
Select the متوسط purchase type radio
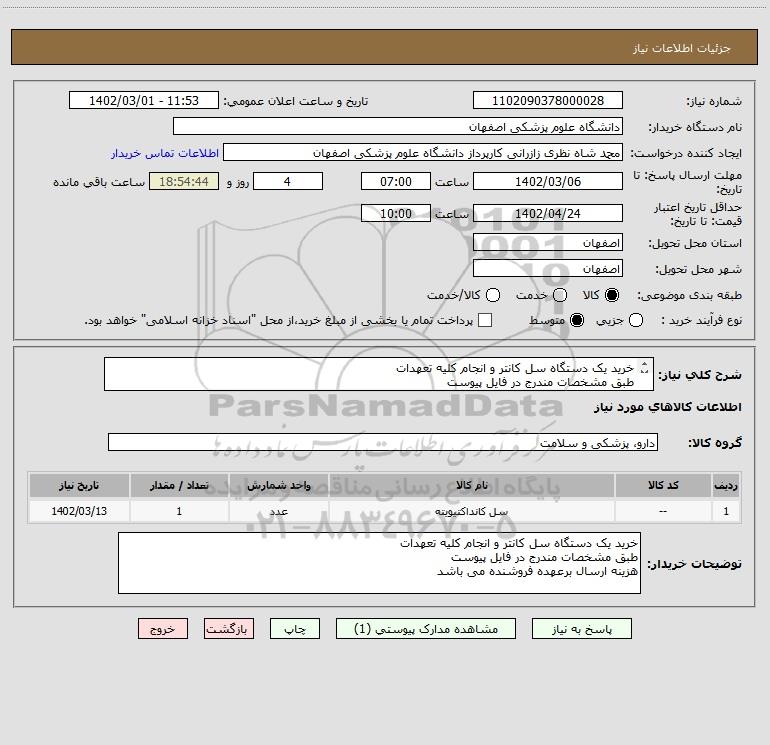tap(577, 320)
